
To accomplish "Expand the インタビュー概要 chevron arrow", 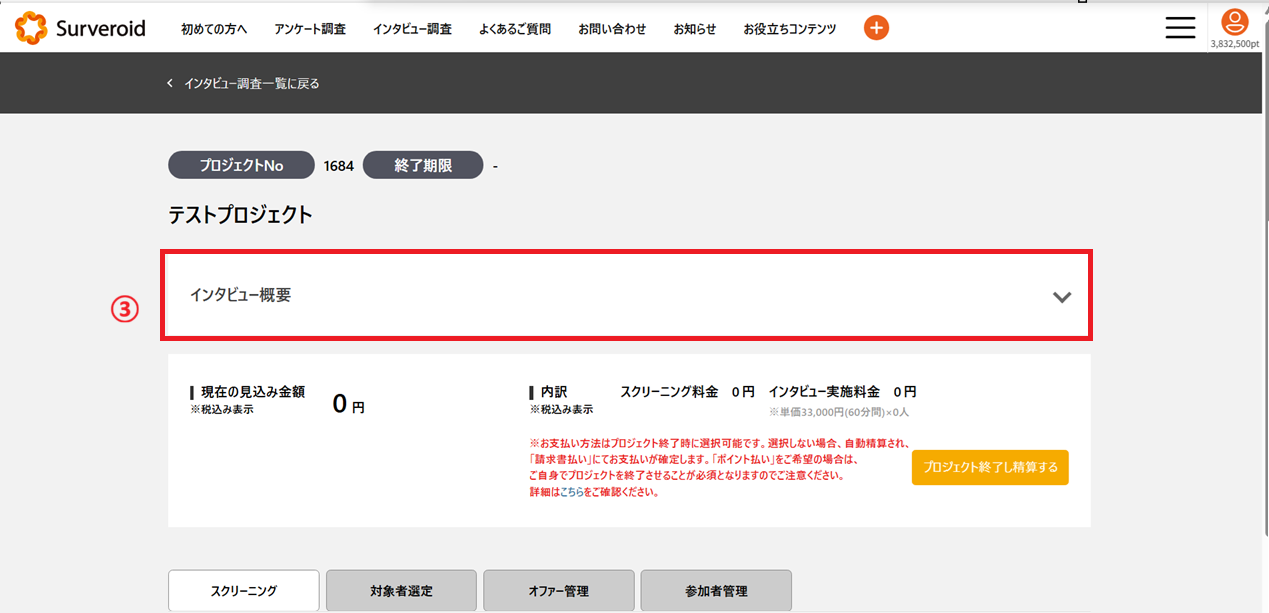I will tap(1062, 297).
